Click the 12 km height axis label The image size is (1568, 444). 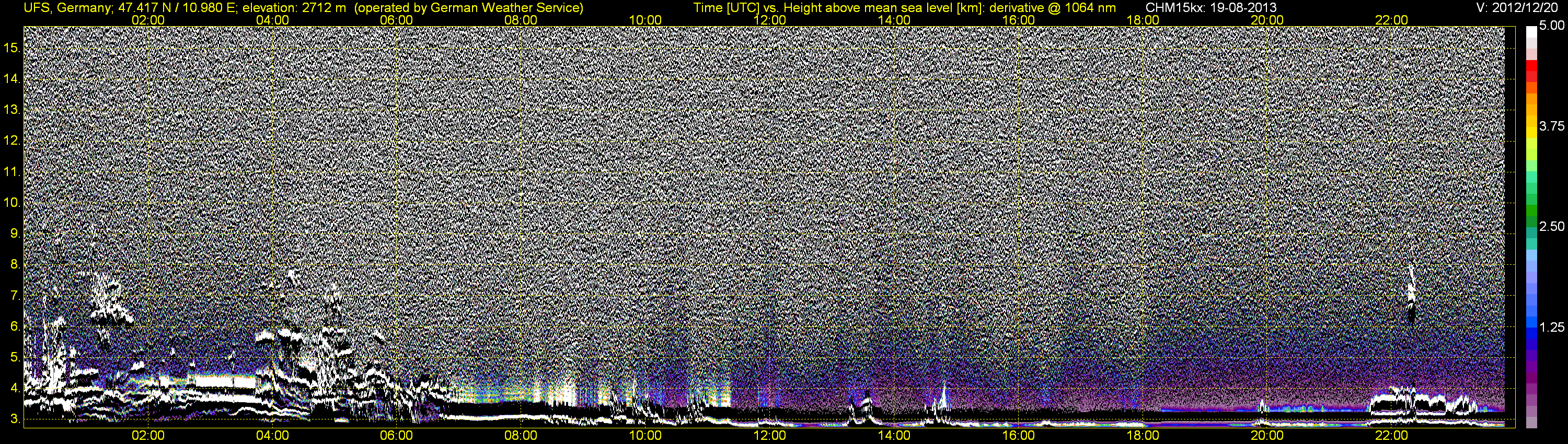(x=11, y=141)
